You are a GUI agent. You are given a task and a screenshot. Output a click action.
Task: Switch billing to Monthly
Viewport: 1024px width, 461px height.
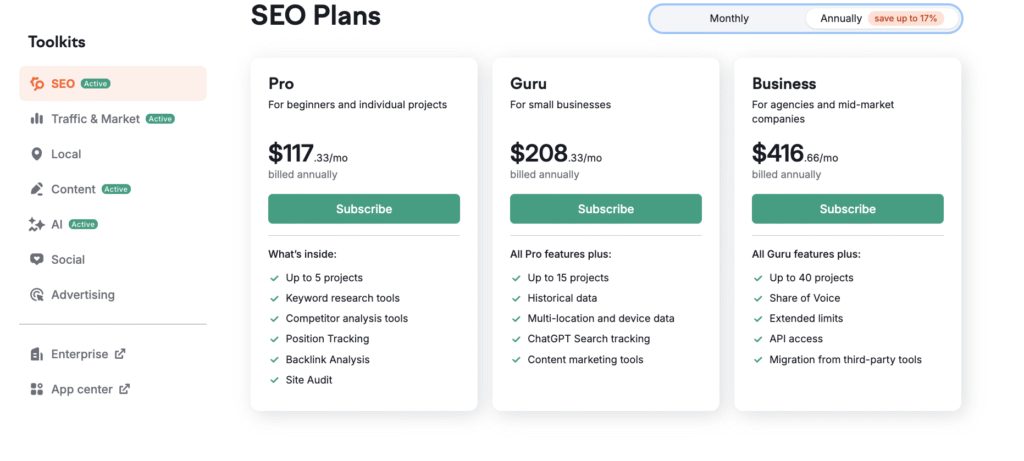729,18
